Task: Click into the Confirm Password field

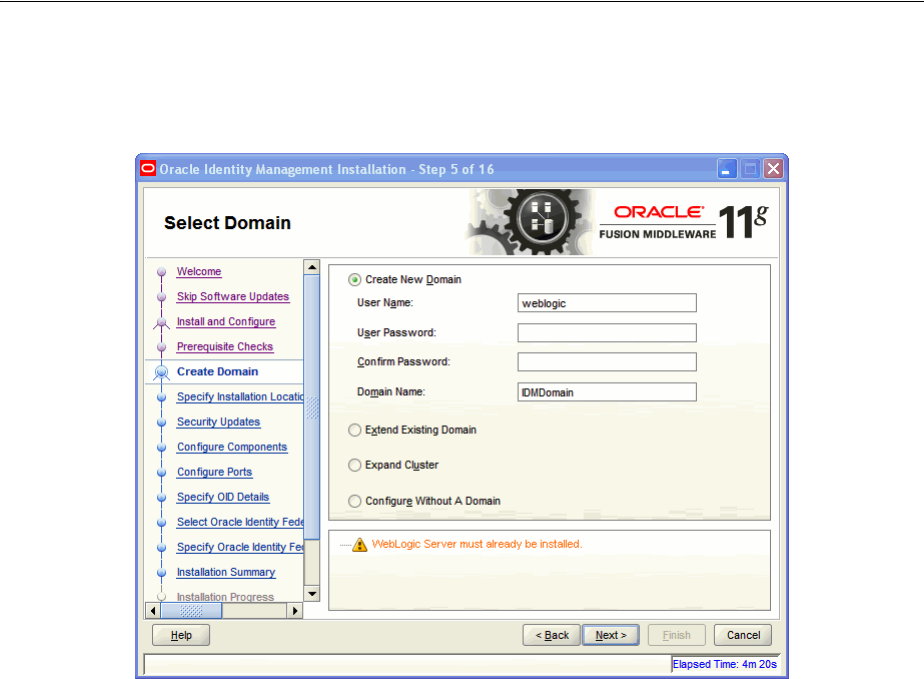Action: click(607, 362)
